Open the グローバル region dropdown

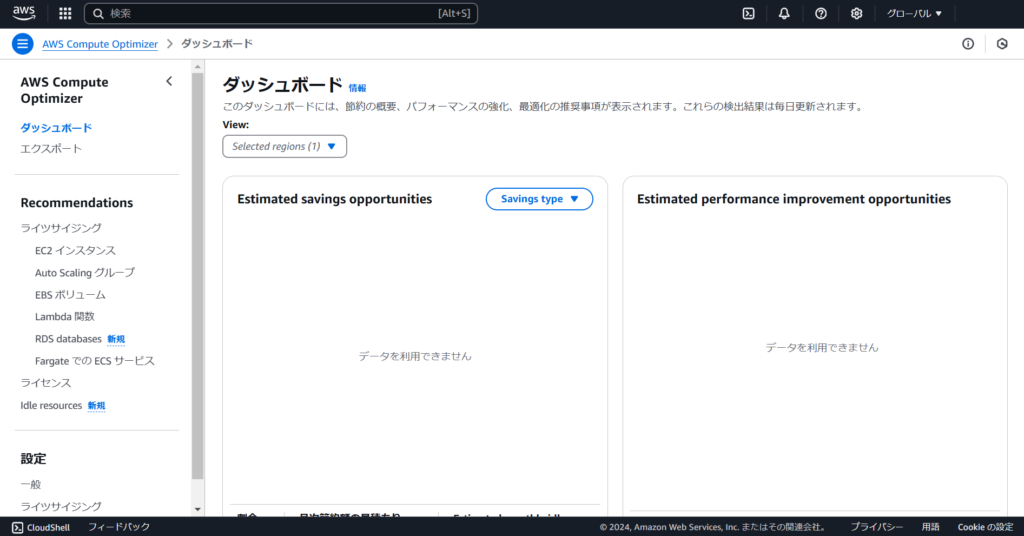point(914,13)
